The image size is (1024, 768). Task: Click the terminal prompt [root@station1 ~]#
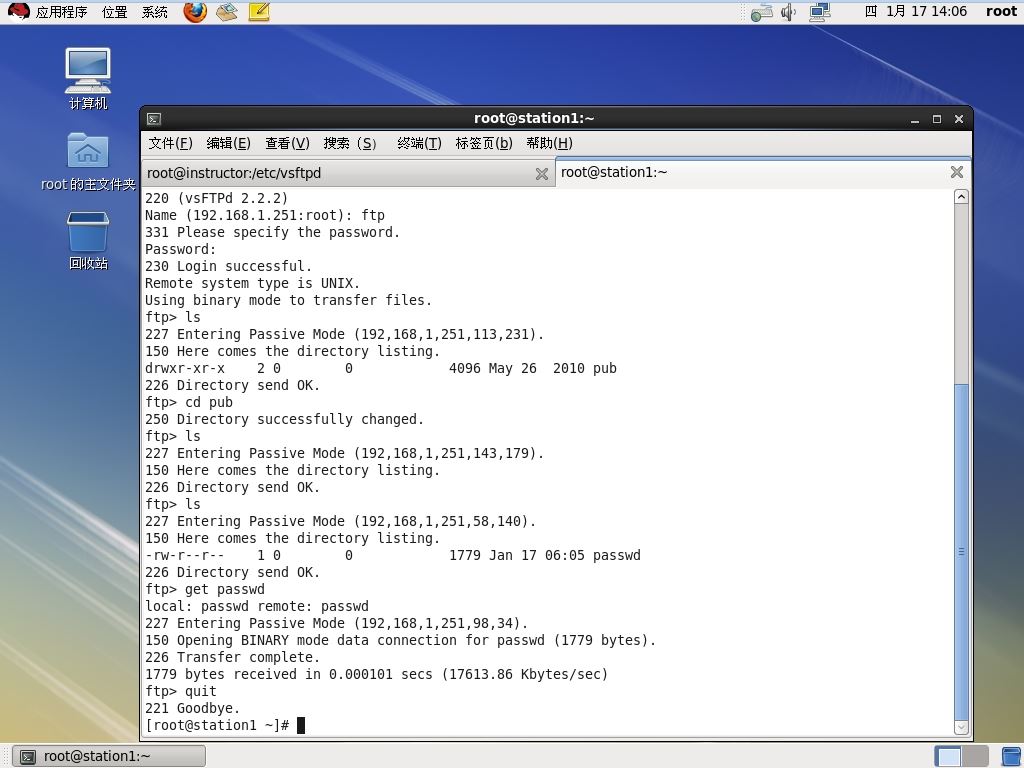click(217, 725)
